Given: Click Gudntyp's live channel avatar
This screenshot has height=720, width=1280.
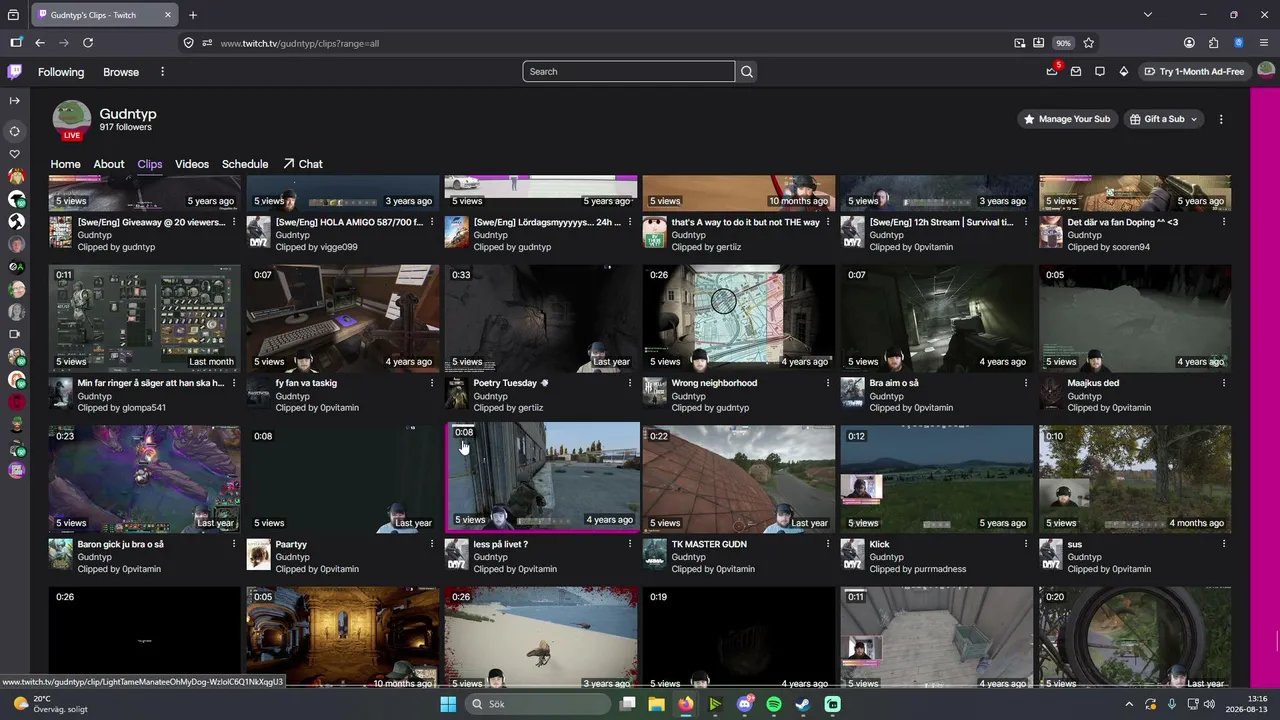Looking at the screenshot, I should 72,120.
